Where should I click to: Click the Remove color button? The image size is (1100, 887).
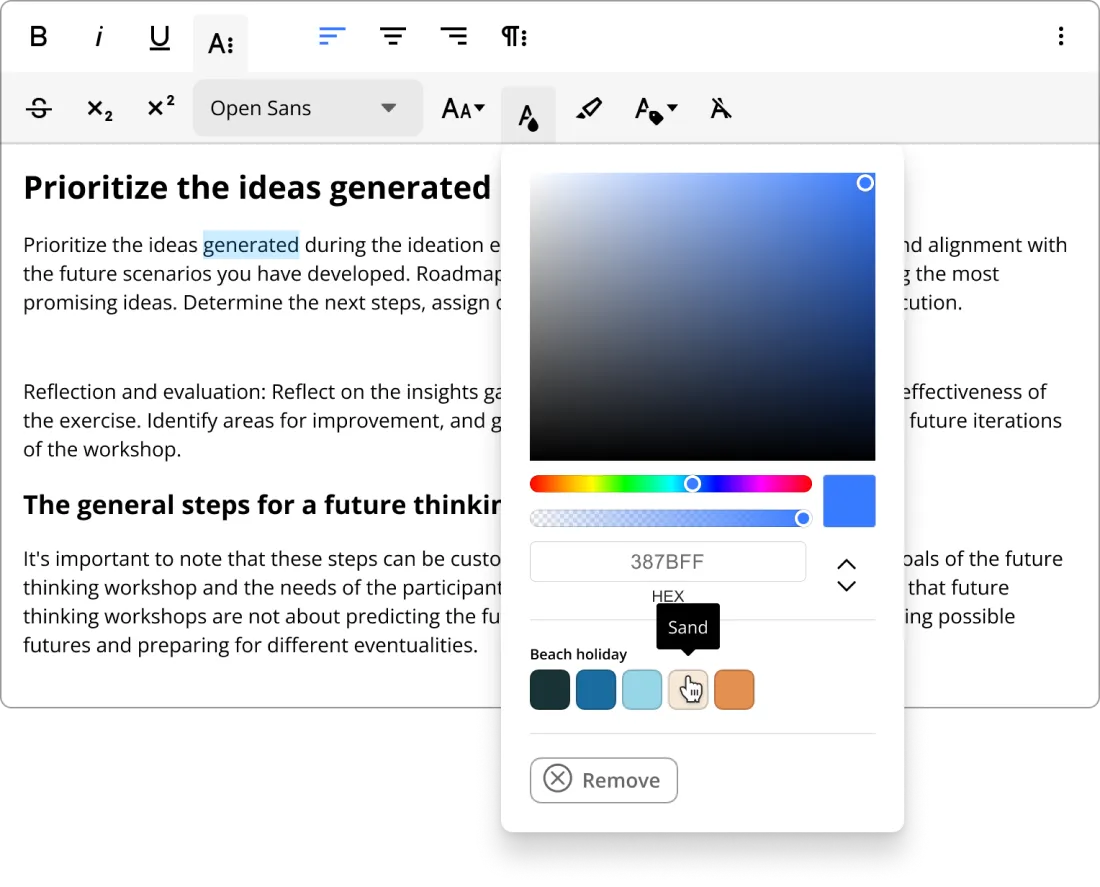603,780
